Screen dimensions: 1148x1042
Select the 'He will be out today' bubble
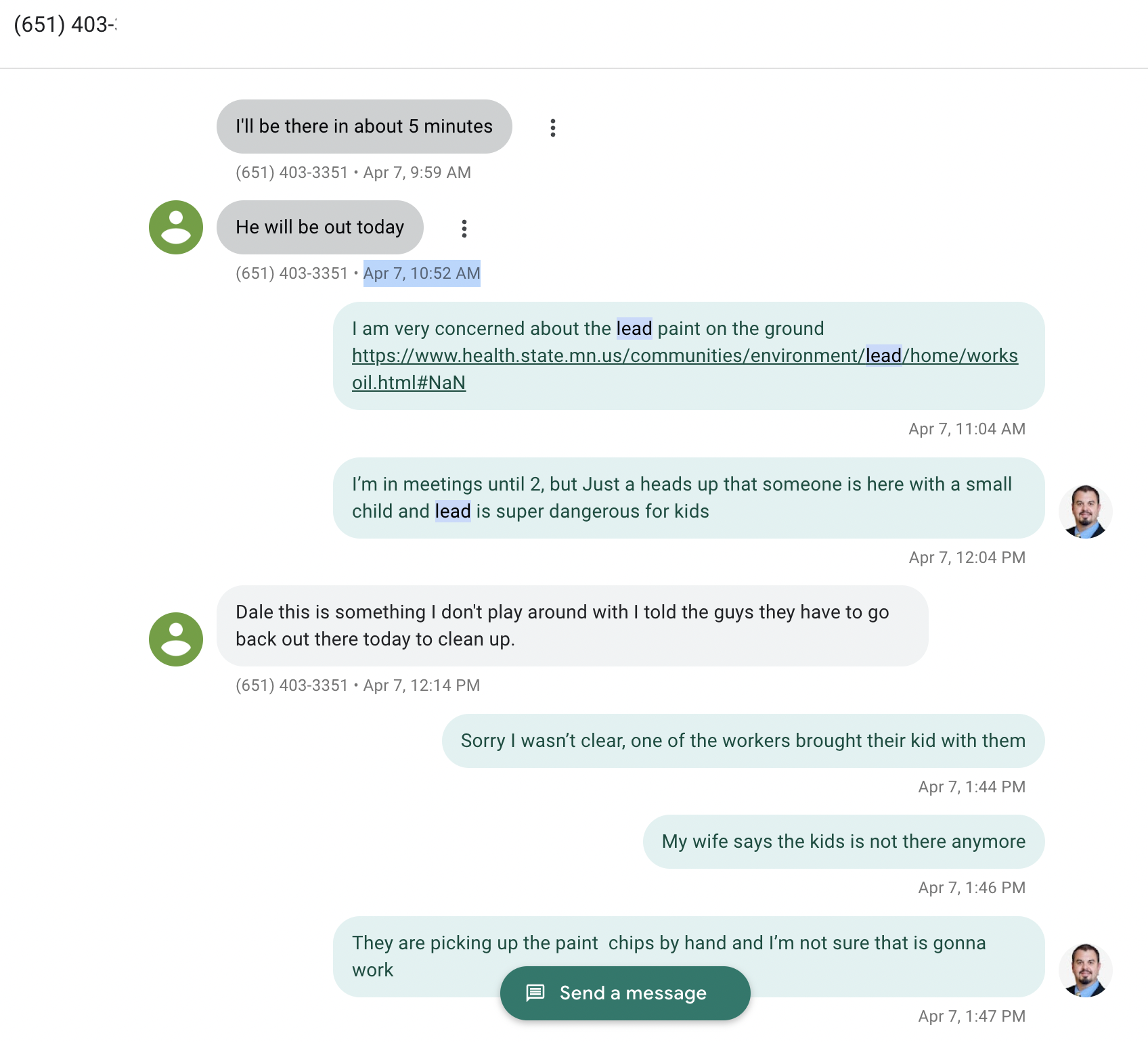[320, 227]
